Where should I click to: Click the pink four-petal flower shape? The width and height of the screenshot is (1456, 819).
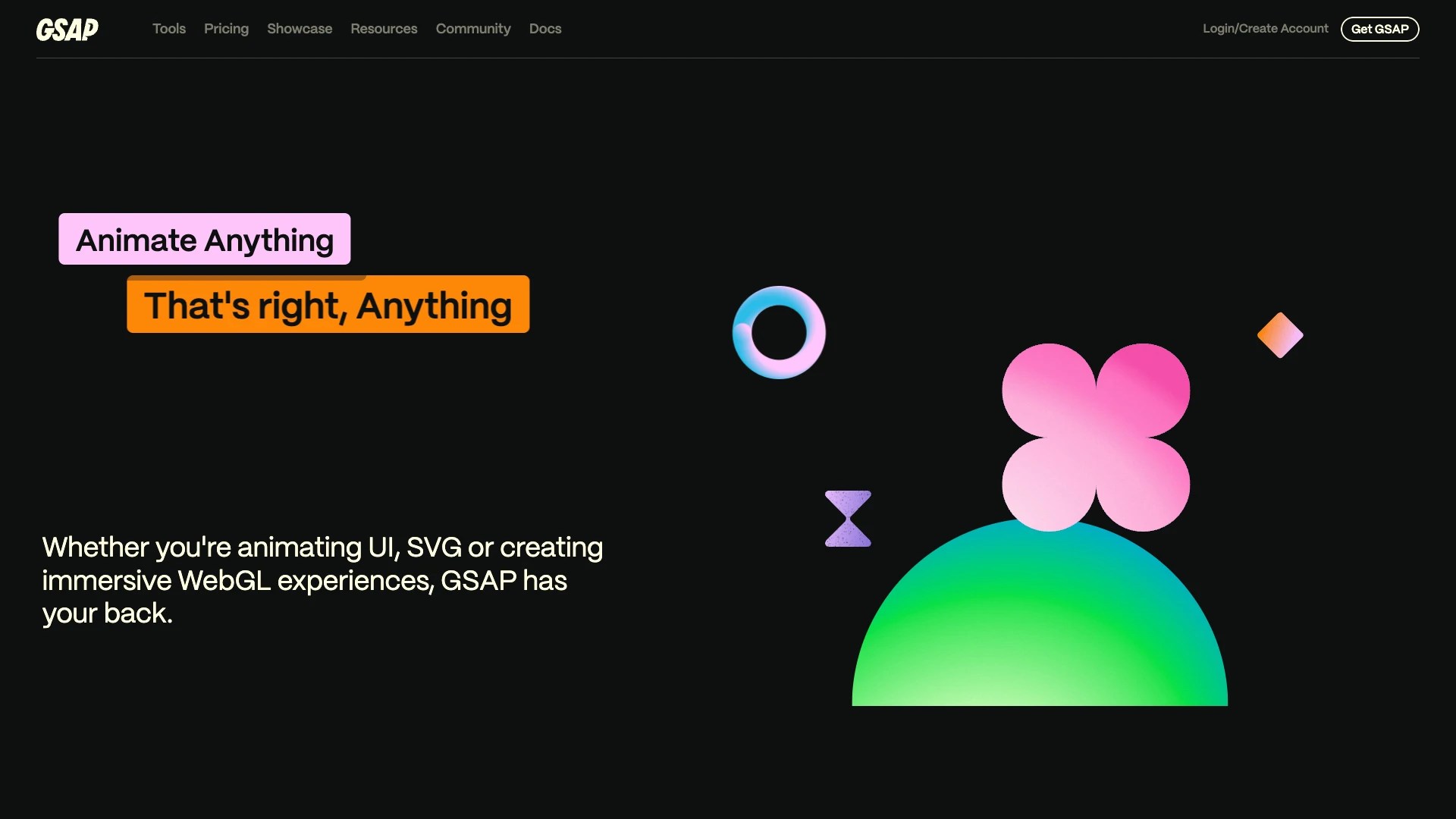(x=1095, y=438)
